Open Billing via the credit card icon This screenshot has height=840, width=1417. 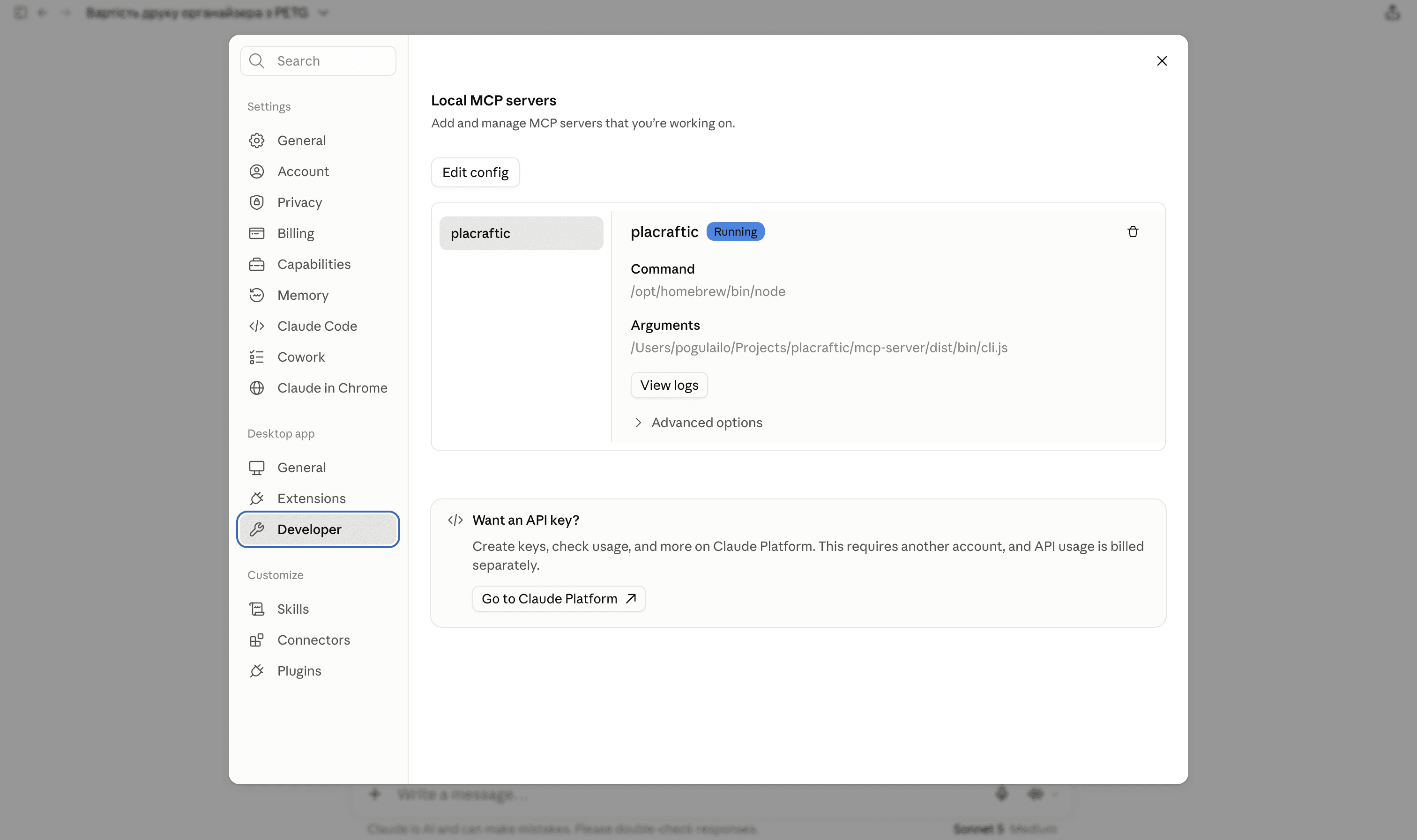(x=256, y=233)
